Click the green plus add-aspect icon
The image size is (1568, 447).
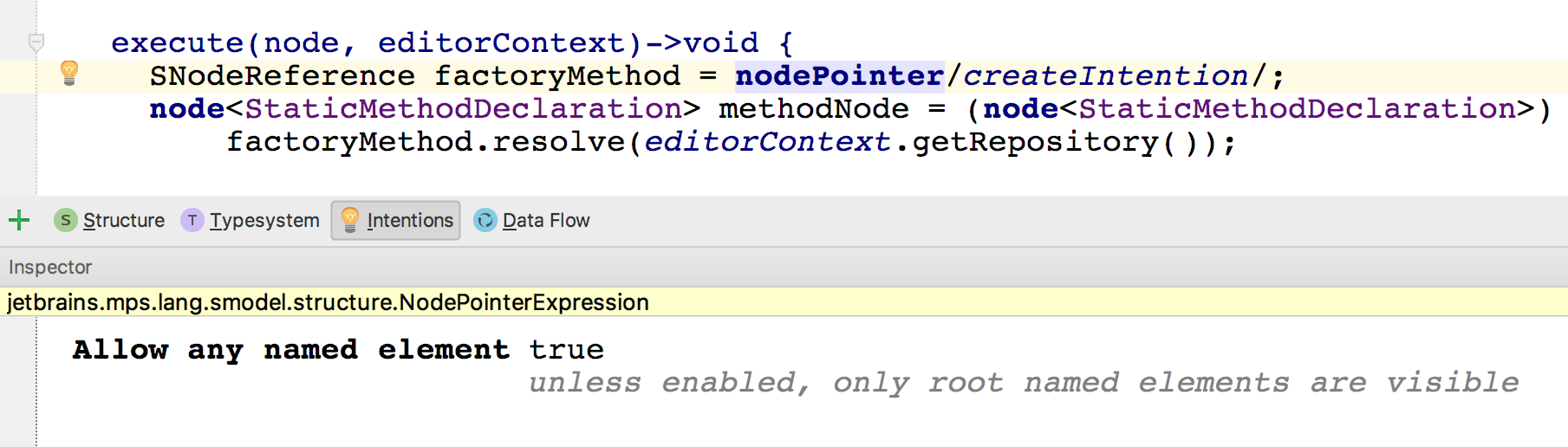coord(19,220)
